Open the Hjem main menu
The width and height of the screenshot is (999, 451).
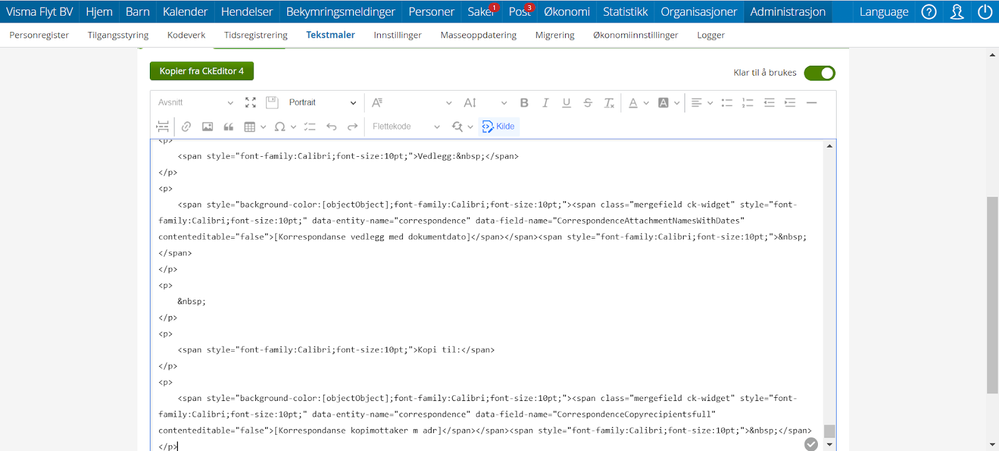coord(99,11)
